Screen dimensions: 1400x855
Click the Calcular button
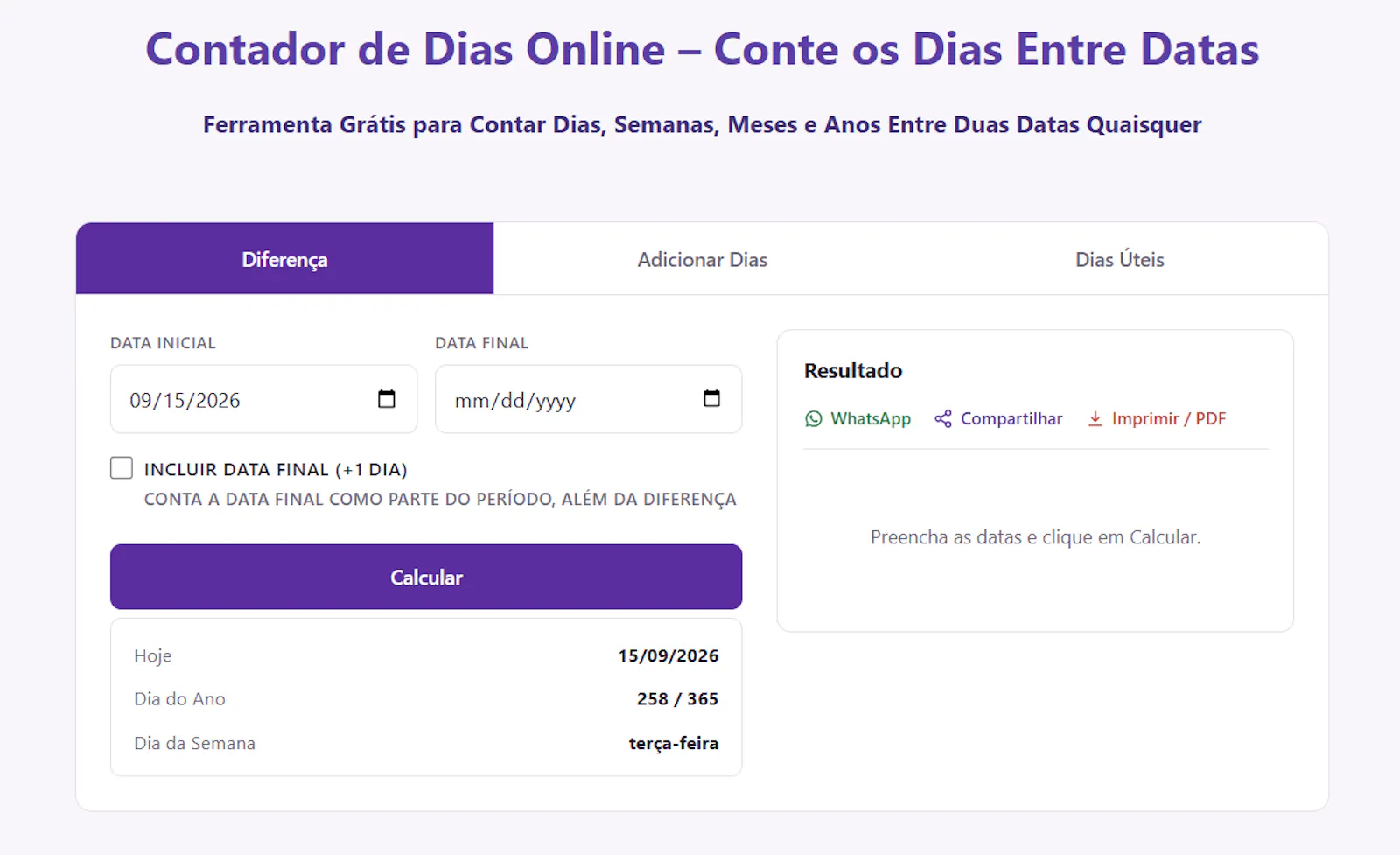point(426,577)
